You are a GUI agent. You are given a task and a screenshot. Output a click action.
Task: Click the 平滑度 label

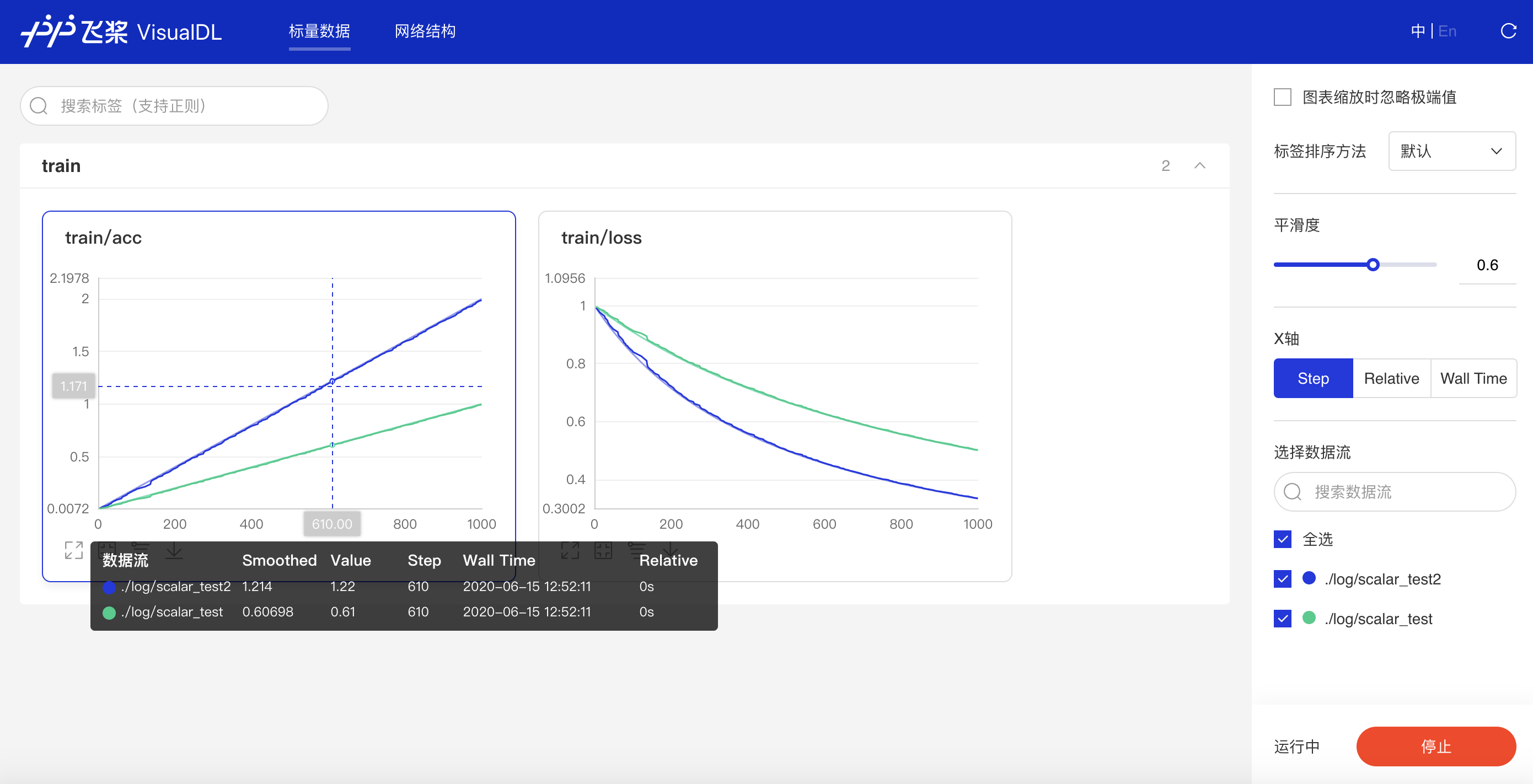[1297, 225]
